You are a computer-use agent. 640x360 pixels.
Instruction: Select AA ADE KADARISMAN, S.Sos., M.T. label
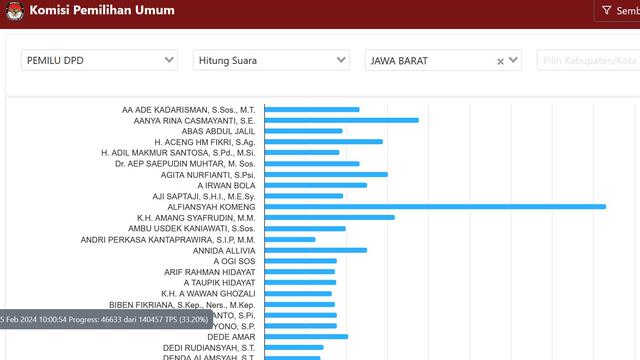(x=188, y=110)
